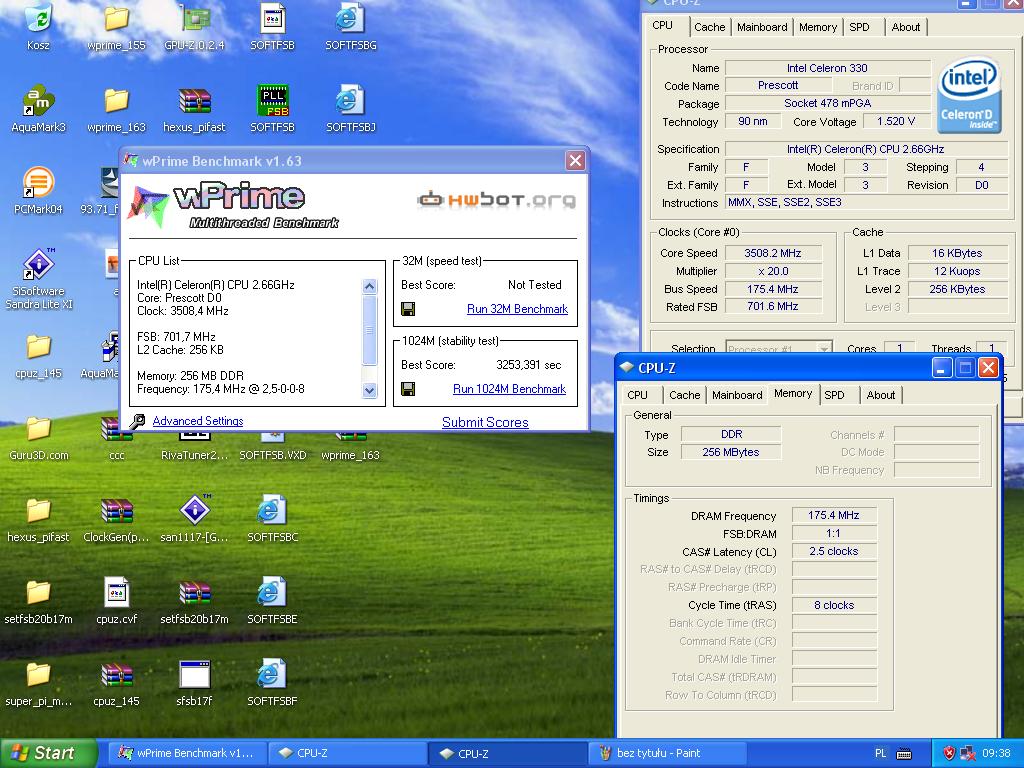The width and height of the screenshot is (1024, 768).
Task: Open the cpuz_145 folder icon
Action: (x=39, y=347)
